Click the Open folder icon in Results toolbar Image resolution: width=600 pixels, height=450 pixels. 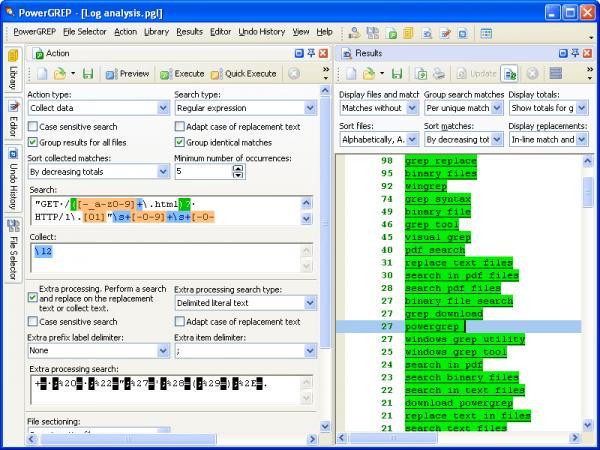pos(368,73)
